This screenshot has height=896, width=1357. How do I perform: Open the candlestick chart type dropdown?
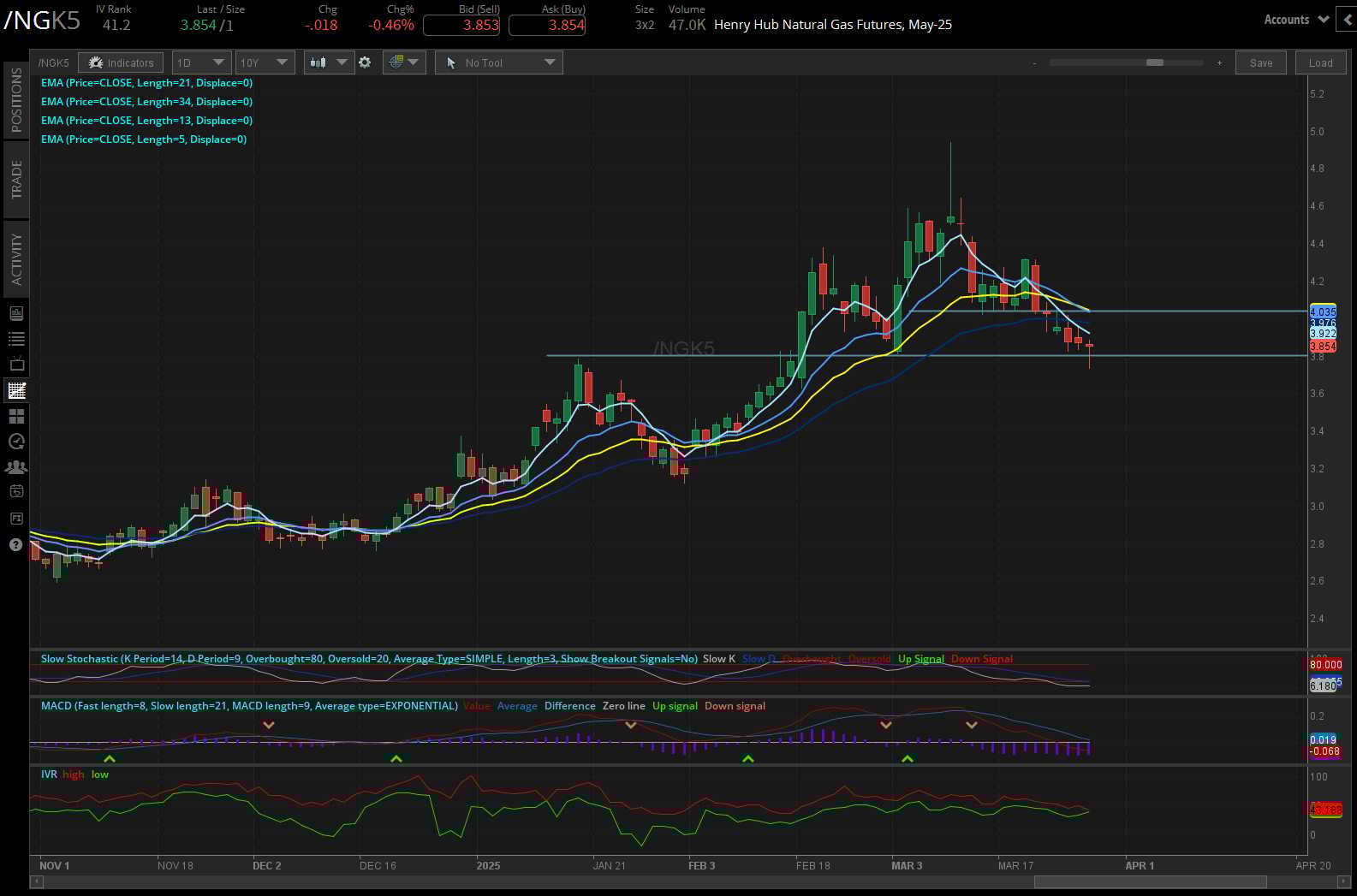pos(329,62)
